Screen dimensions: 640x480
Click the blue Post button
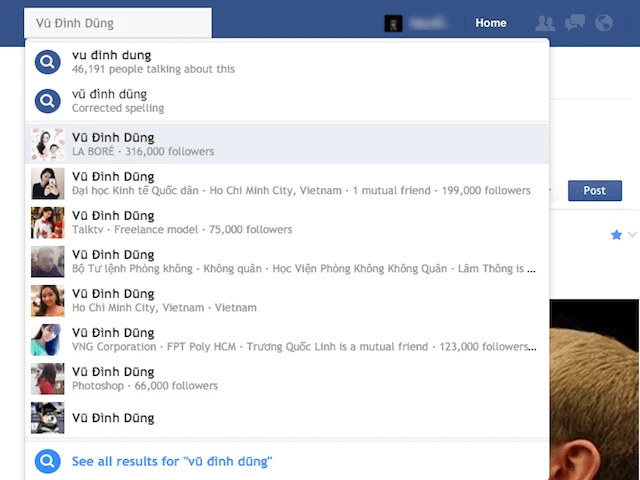coord(595,191)
